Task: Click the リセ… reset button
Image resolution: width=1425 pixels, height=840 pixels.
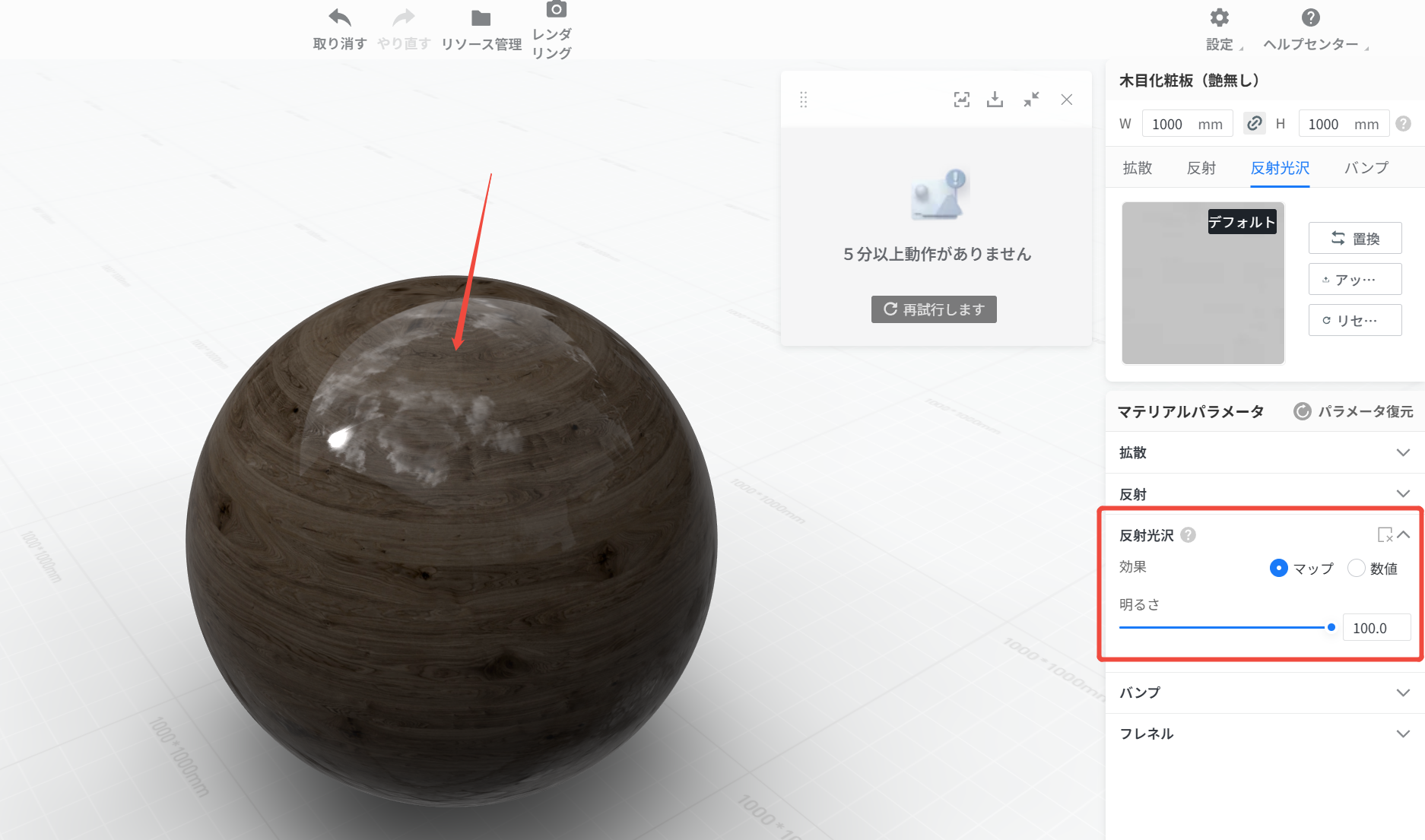Action: (1355, 321)
